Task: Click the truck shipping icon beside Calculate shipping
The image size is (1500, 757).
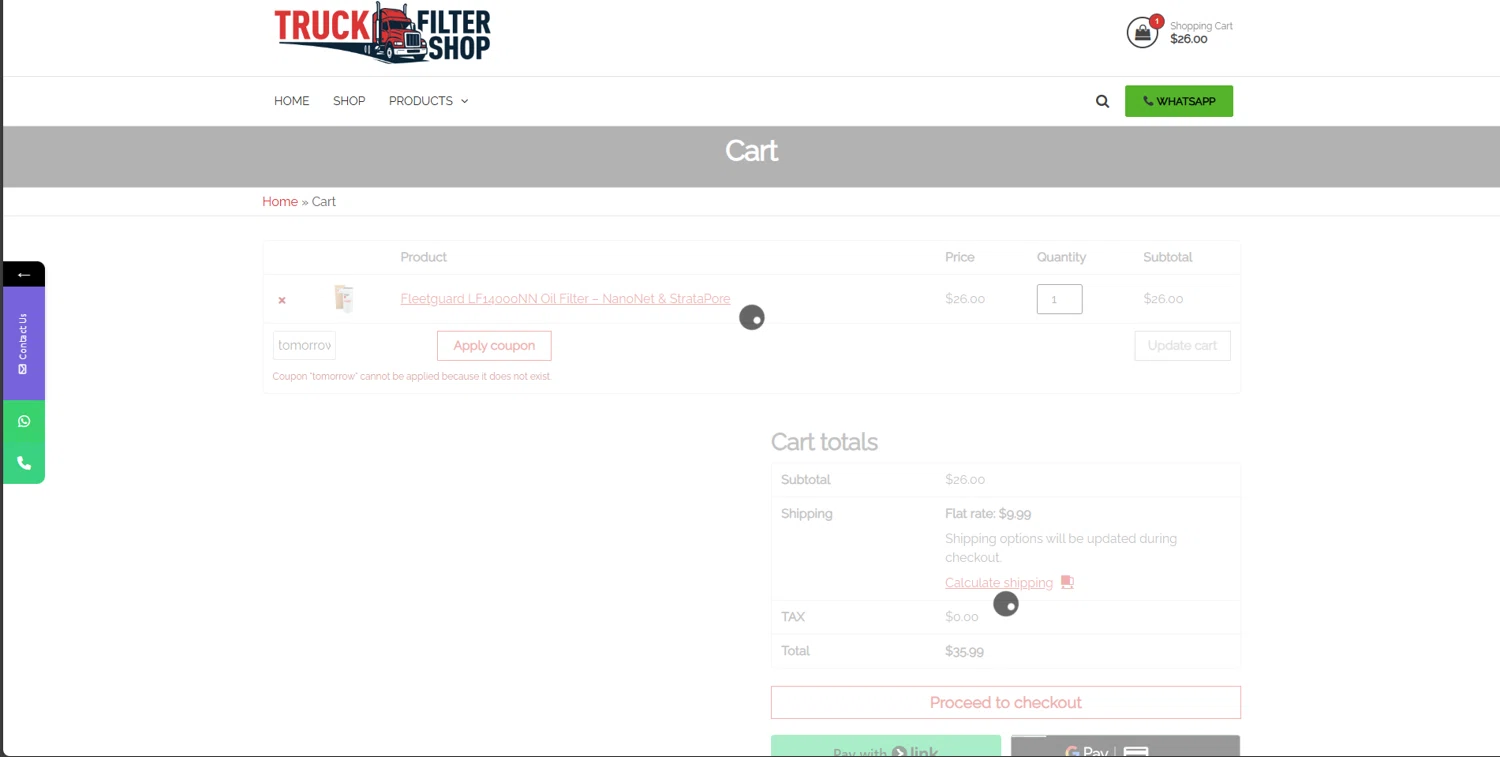Action: [1067, 582]
